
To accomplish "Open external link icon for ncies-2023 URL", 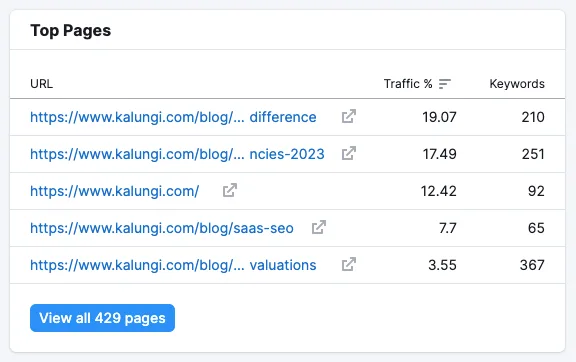I will pyautogui.click(x=349, y=154).
